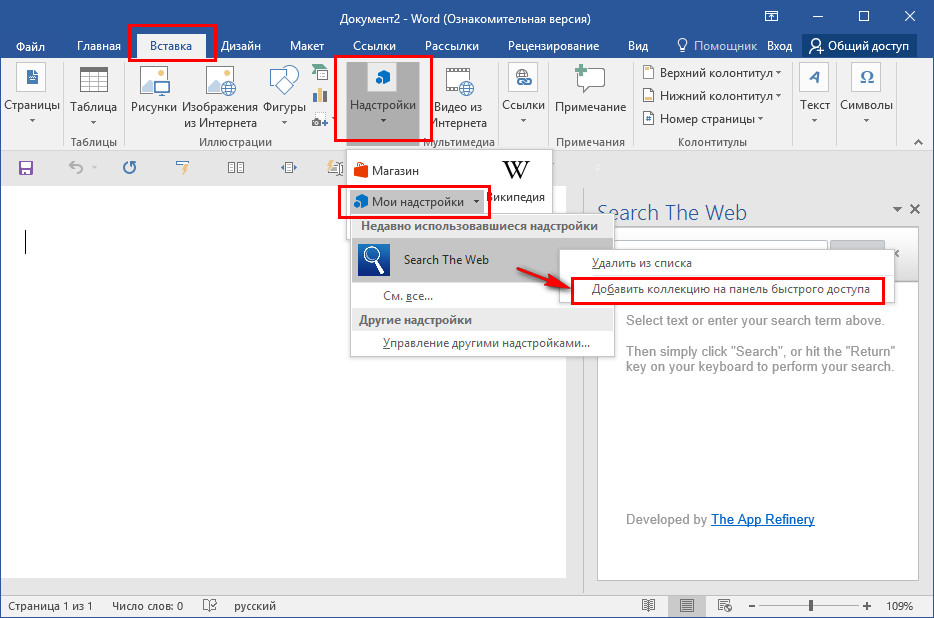Open the Ссылки links group
The image size is (934, 618).
click(523, 94)
